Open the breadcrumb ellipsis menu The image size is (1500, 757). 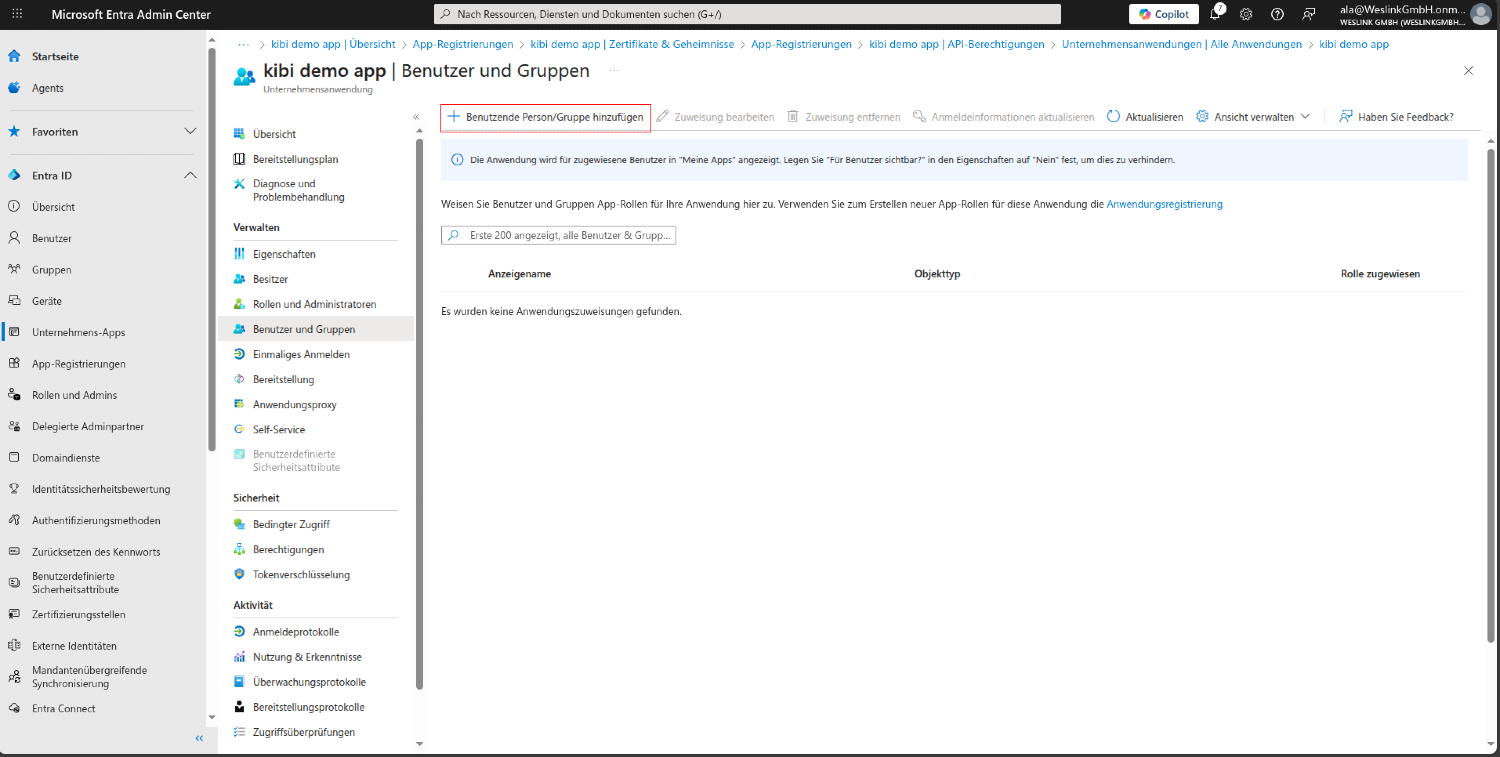point(243,44)
